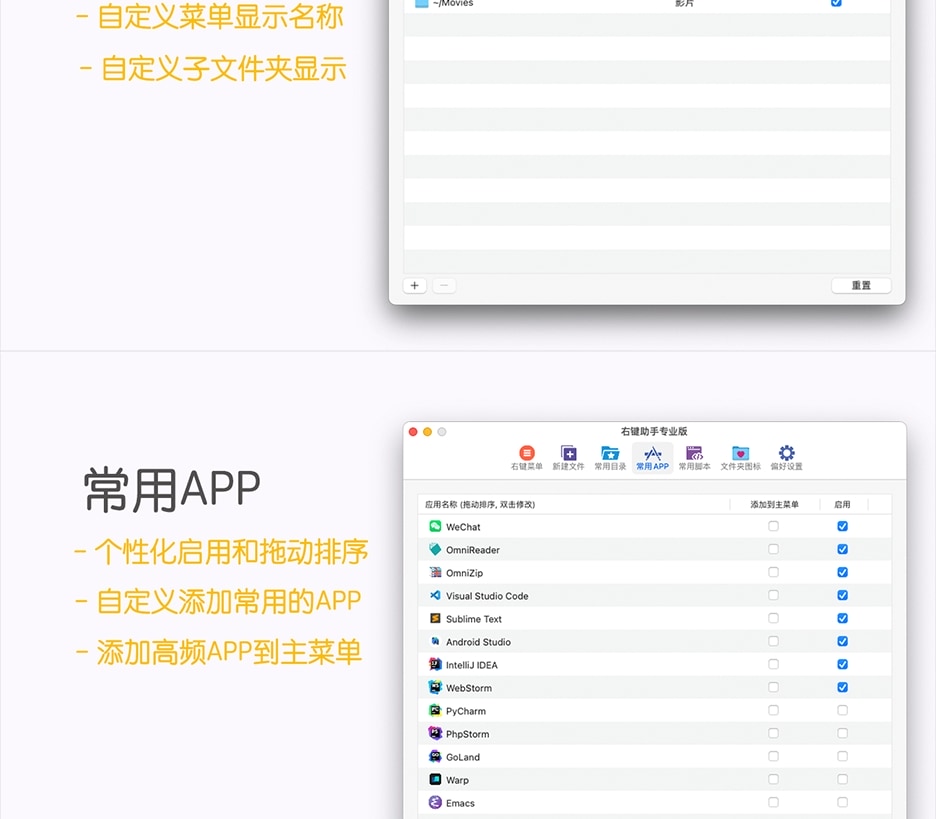Click the OmniReader app icon
Screen dimensions: 936x819
[435, 549]
